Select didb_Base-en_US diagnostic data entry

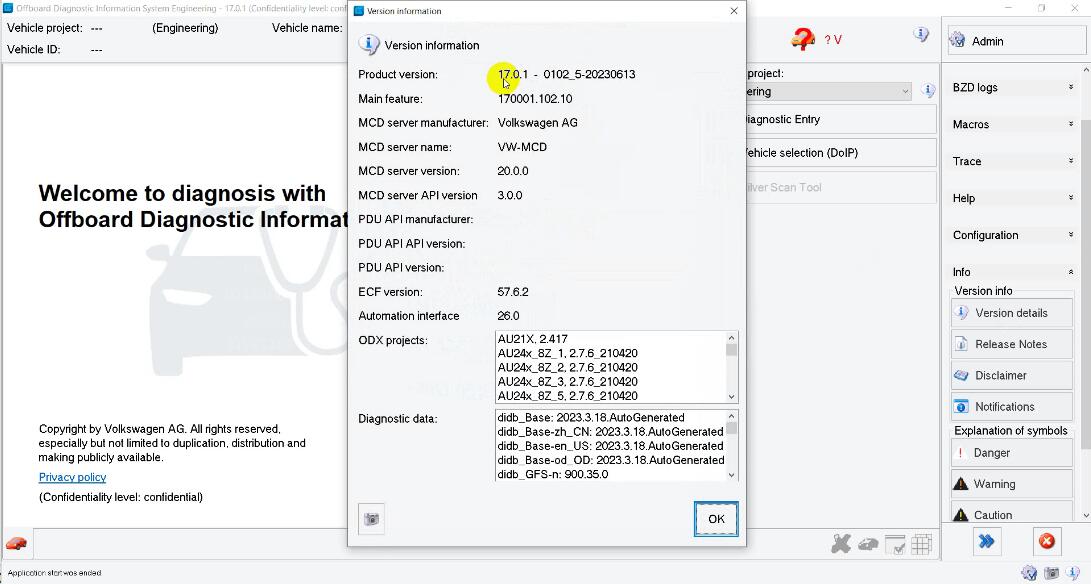point(610,446)
